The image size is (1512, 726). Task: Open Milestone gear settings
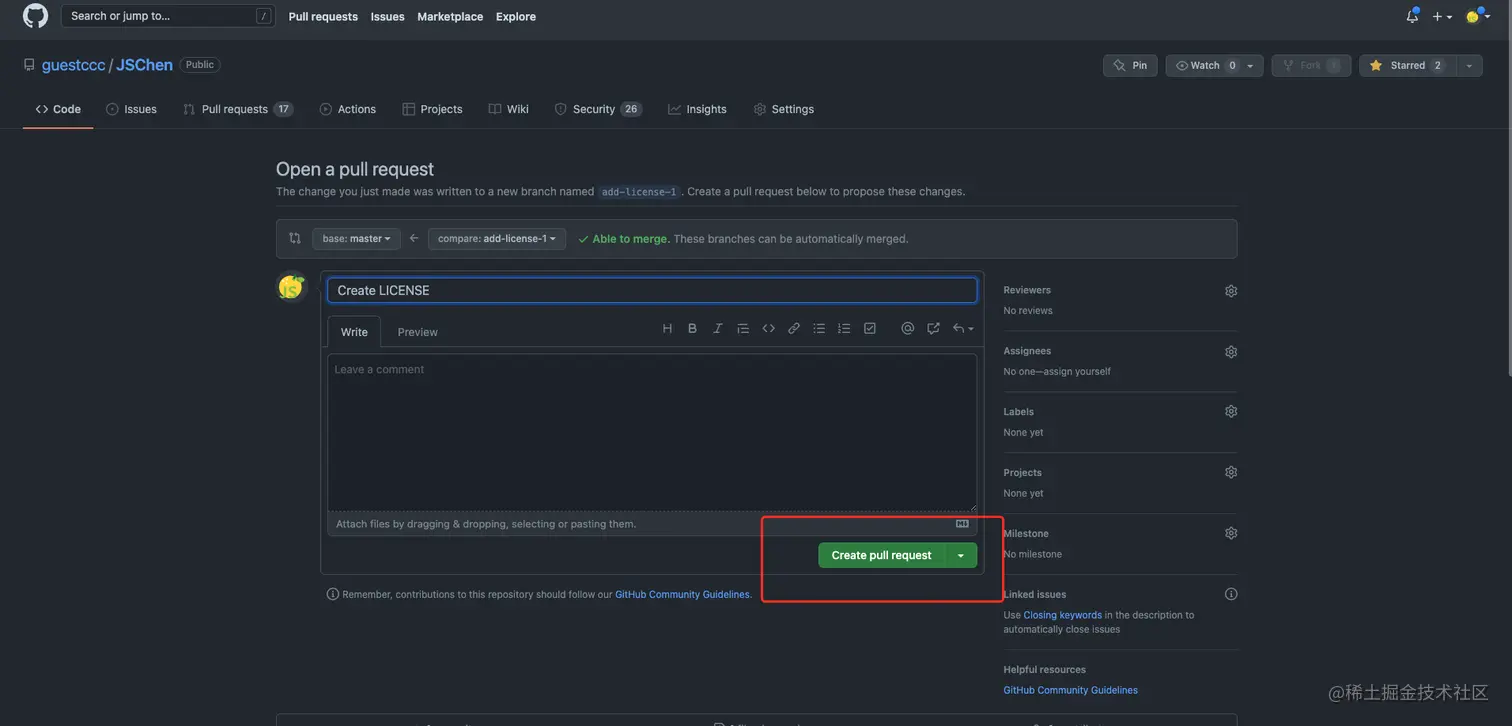click(1231, 533)
